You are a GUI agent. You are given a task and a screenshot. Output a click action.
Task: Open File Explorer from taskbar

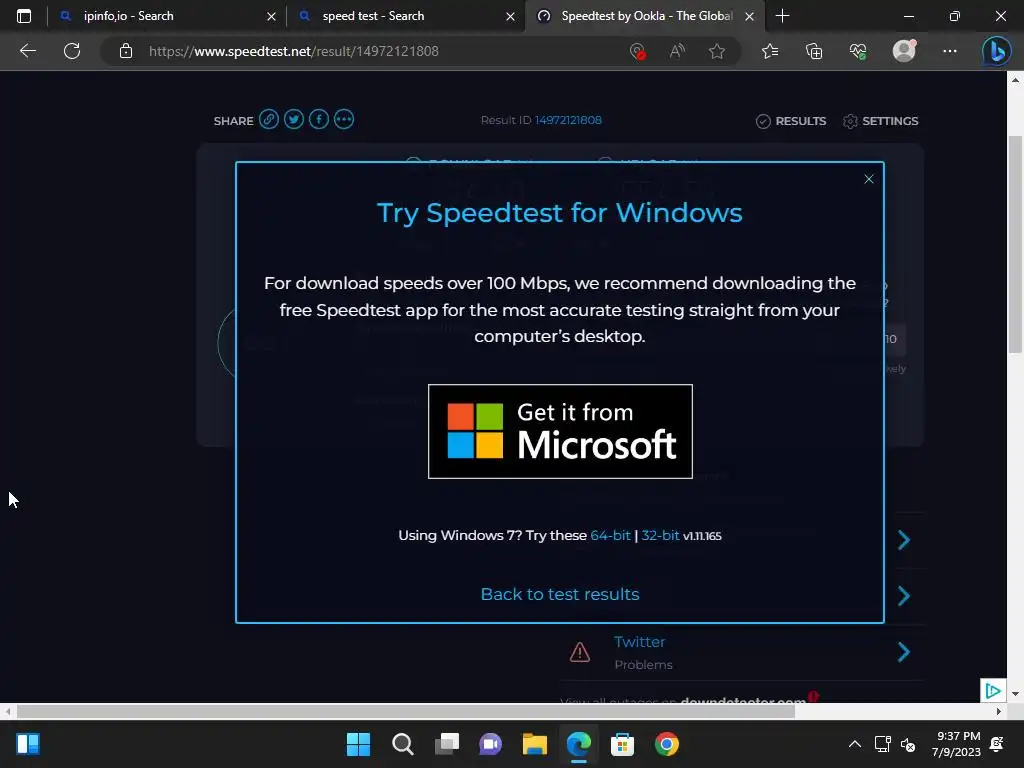(x=535, y=744)
